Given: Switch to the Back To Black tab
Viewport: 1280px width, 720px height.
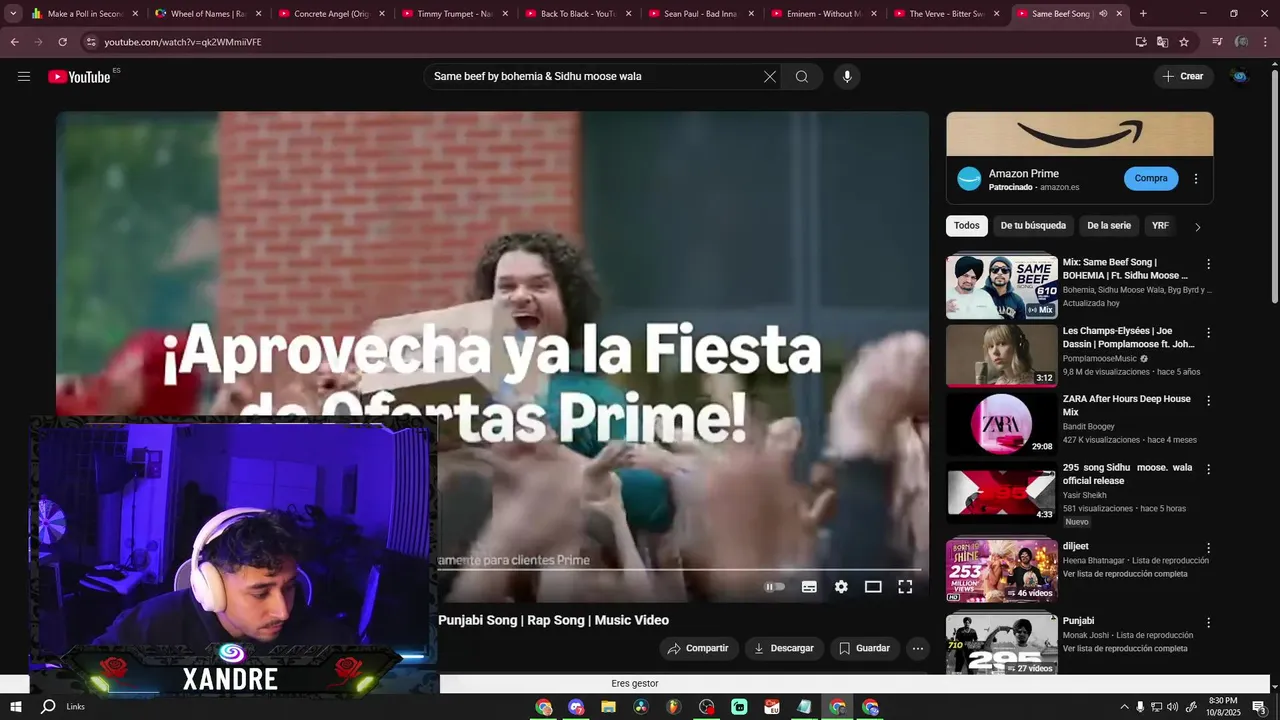Looking at the screenshot, I should pos(577,14).
